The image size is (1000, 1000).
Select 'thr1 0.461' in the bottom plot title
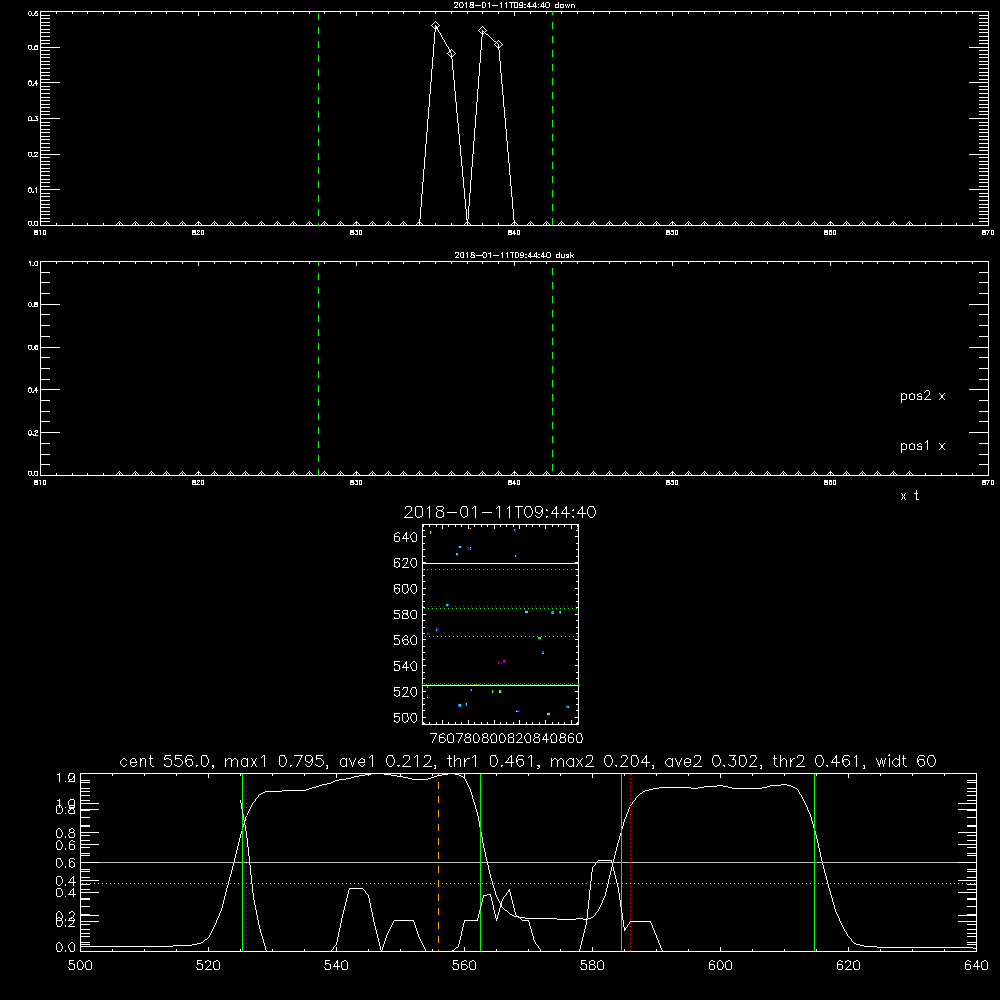click(492, 761)
